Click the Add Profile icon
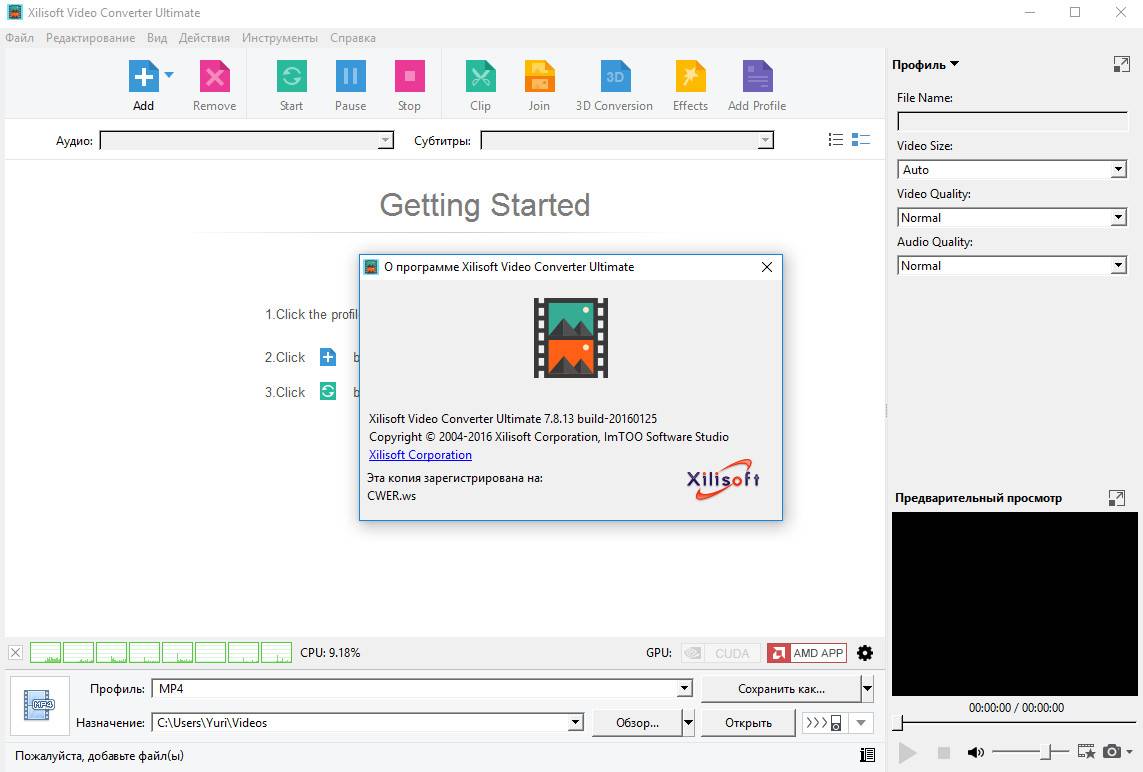This screenshot has width=1143, height=772. [x=757, y=77]
